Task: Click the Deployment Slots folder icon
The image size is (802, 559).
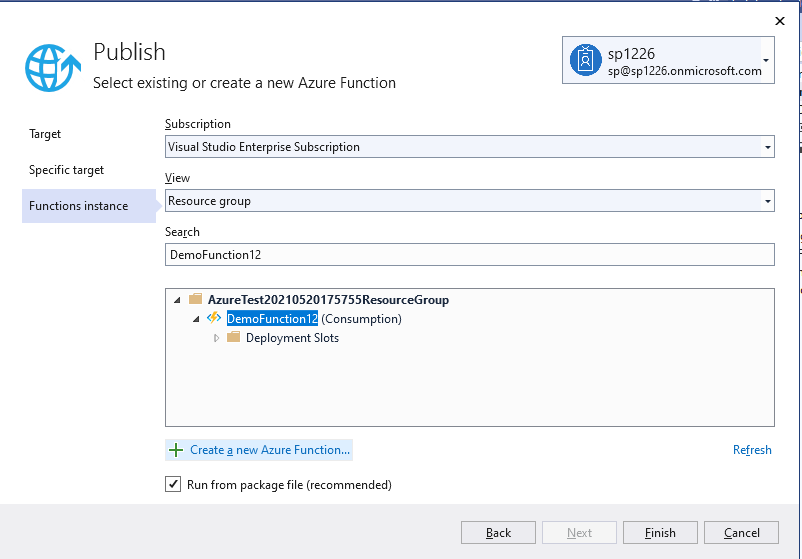Action: tap(233, 337)
